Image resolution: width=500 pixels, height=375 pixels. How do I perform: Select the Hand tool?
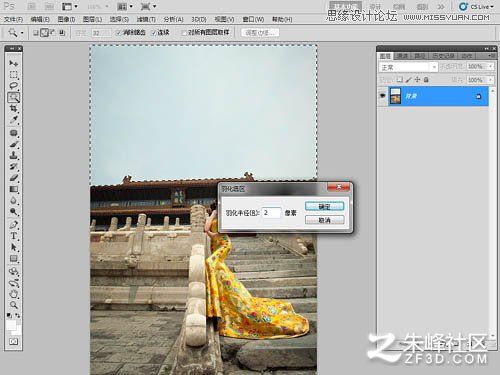point(14,294)
